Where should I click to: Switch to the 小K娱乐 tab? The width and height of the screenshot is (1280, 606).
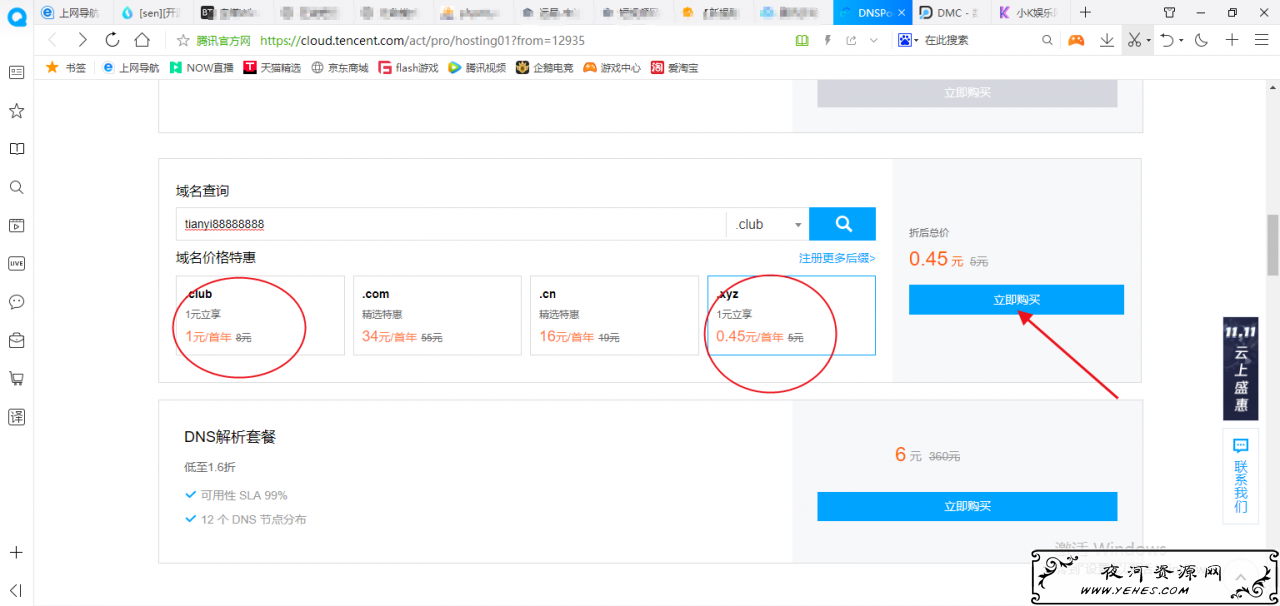[1031, 13]
